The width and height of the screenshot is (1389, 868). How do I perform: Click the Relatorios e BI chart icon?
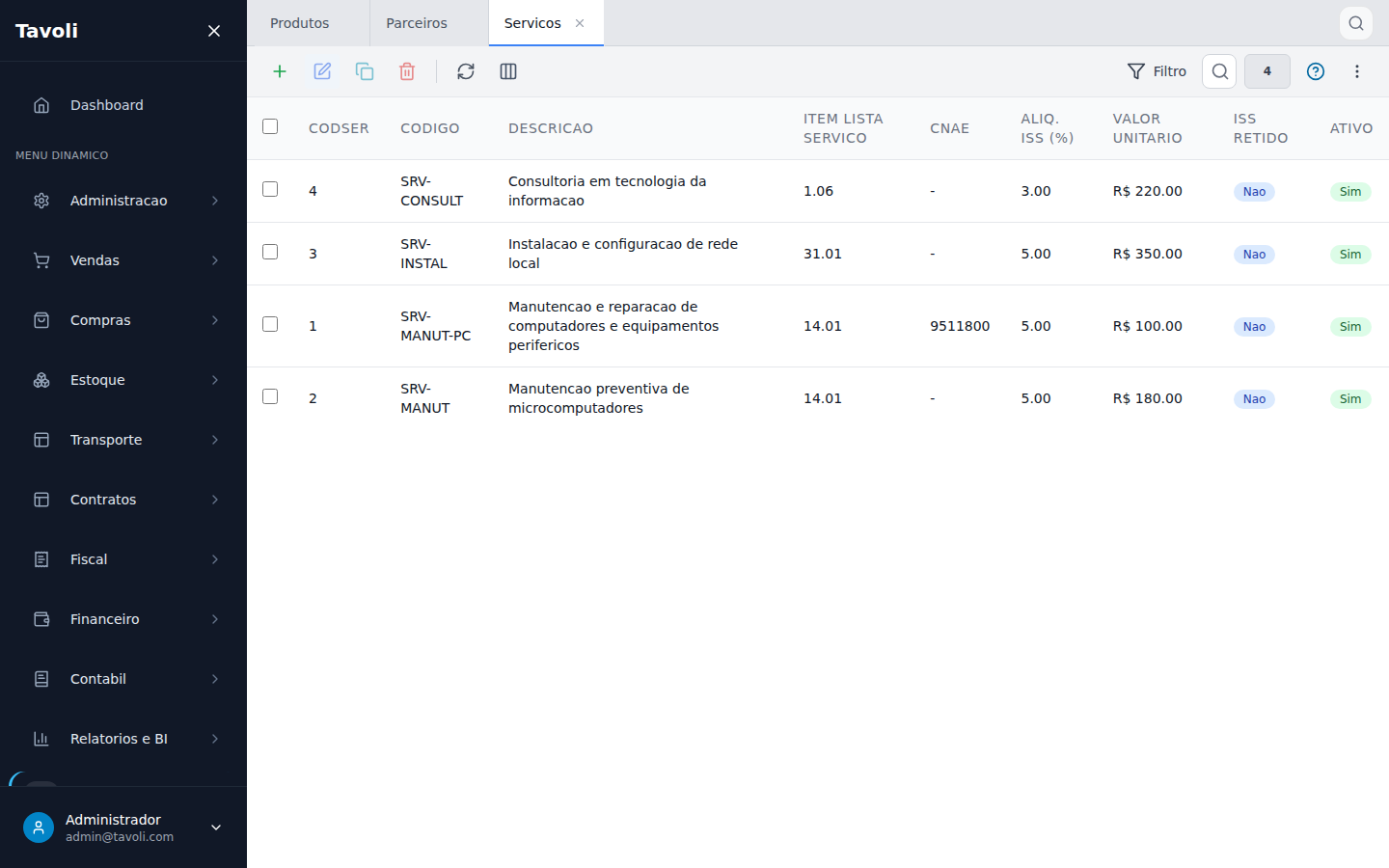click(41, 739)
